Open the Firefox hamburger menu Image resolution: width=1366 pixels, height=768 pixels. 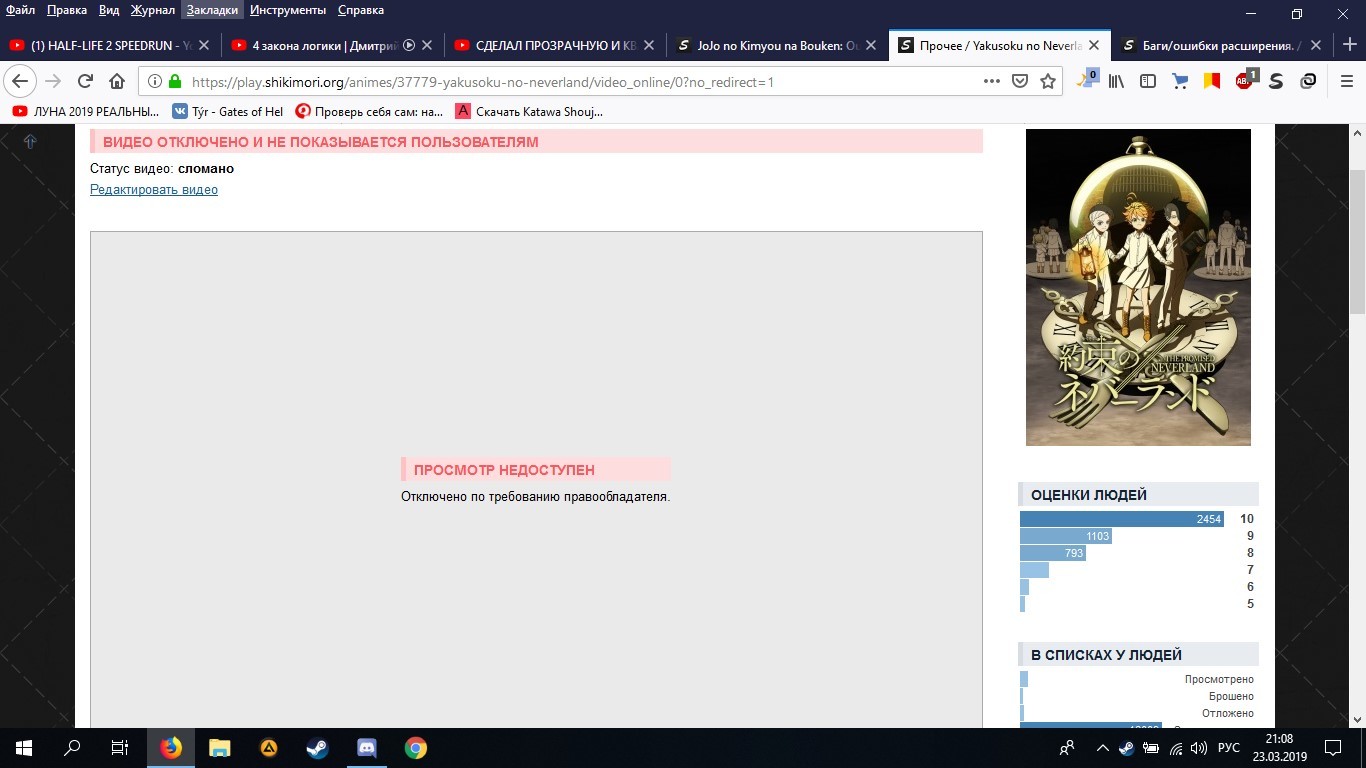(1346, 82)
